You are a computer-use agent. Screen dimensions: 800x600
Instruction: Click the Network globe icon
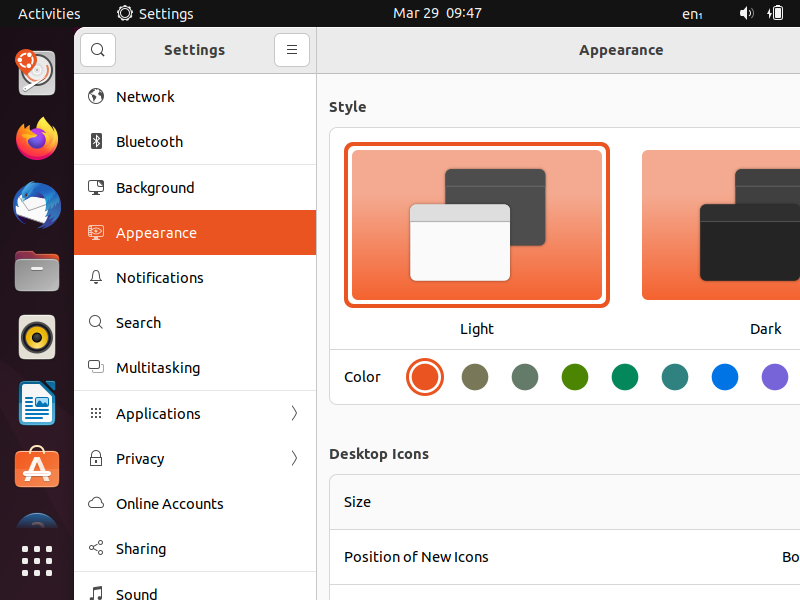[97, 97]
